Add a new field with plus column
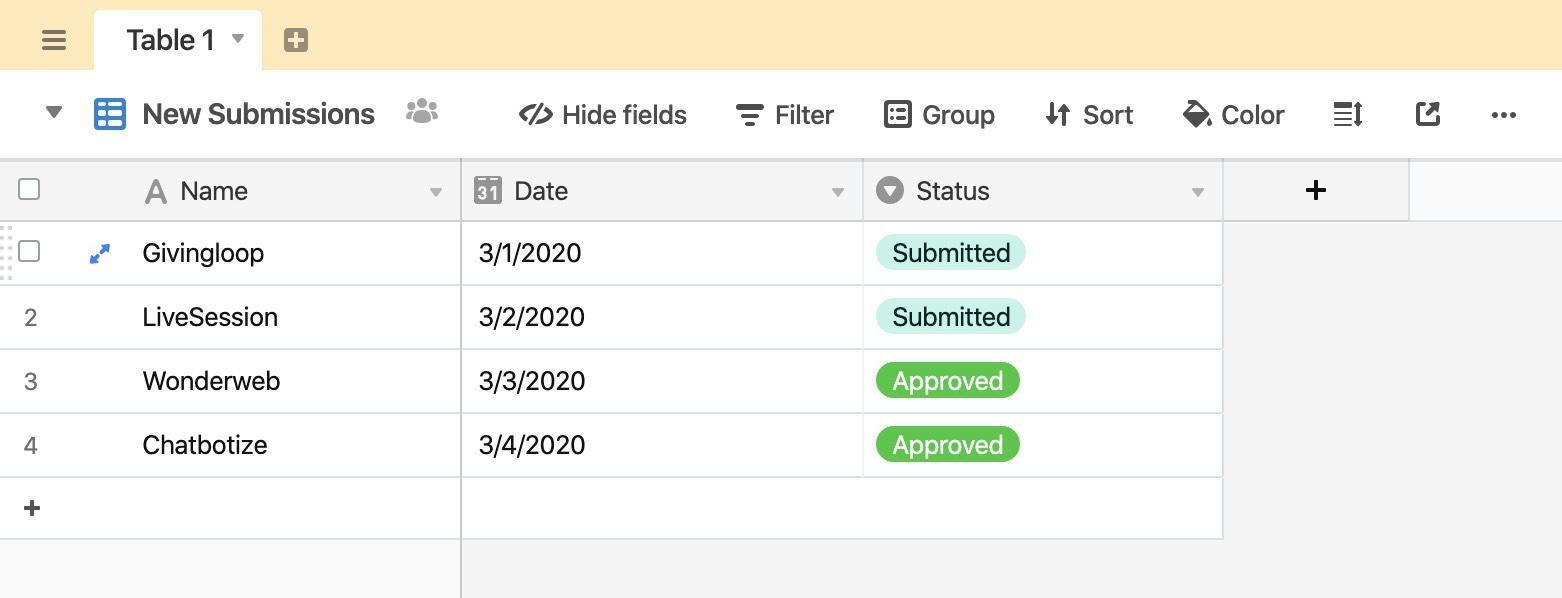 (1316, 190)
